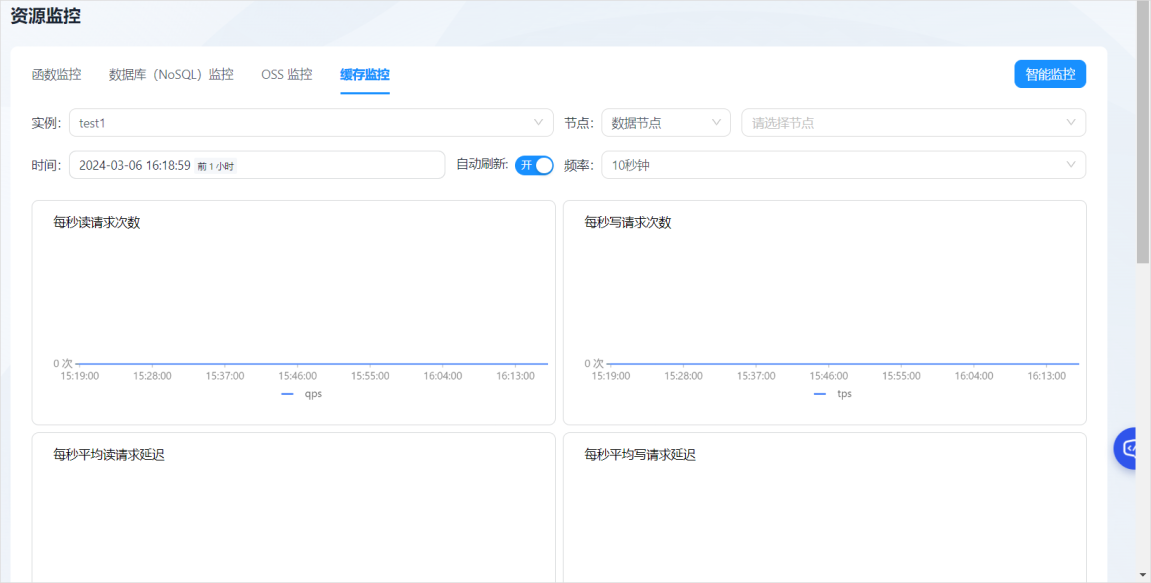This screenshot has height=583, width=1151.
Task: Open the 数据节点 node type dropdown
Action: (x=666, y=123)
